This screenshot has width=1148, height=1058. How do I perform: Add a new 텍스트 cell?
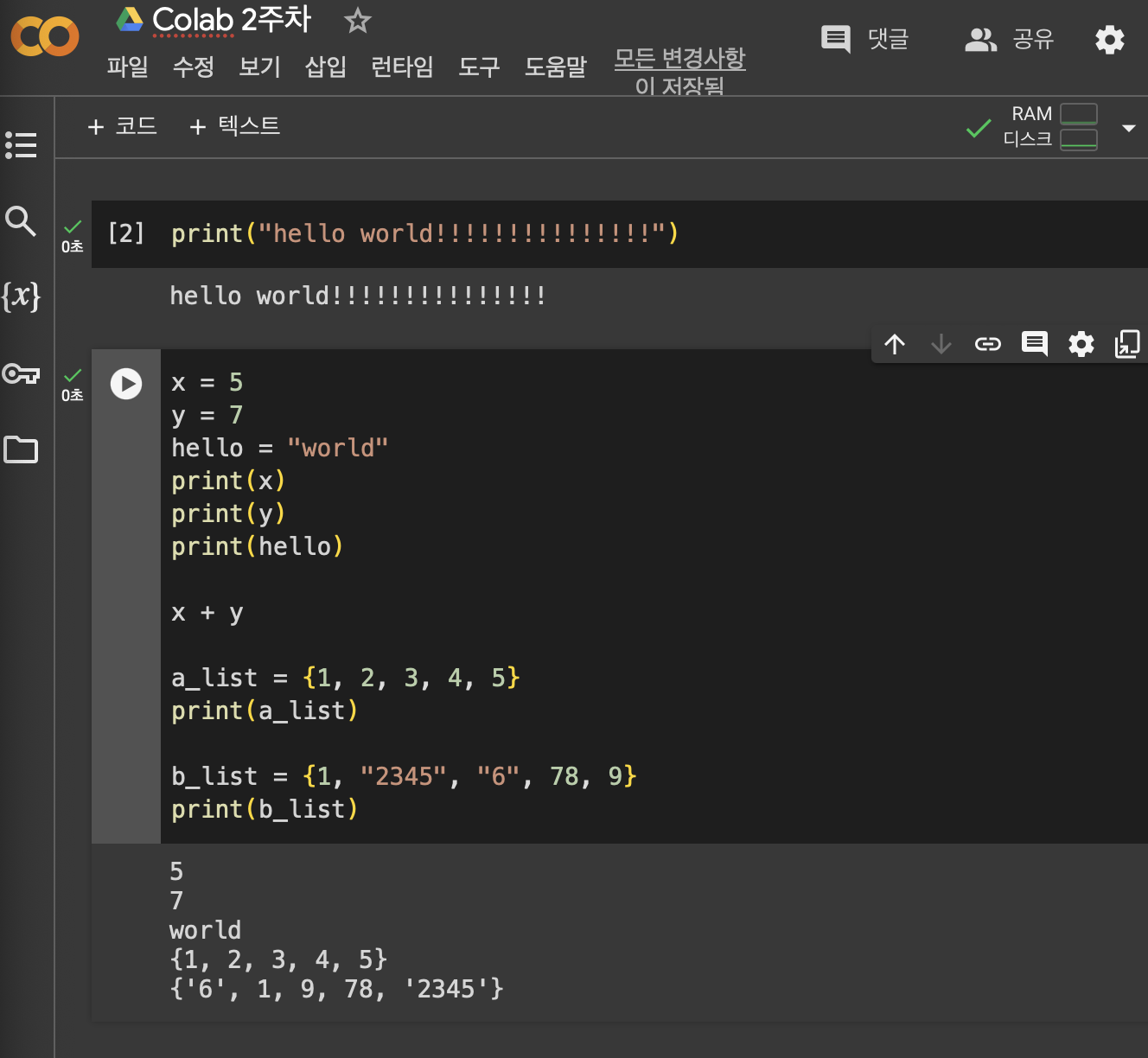234,126
